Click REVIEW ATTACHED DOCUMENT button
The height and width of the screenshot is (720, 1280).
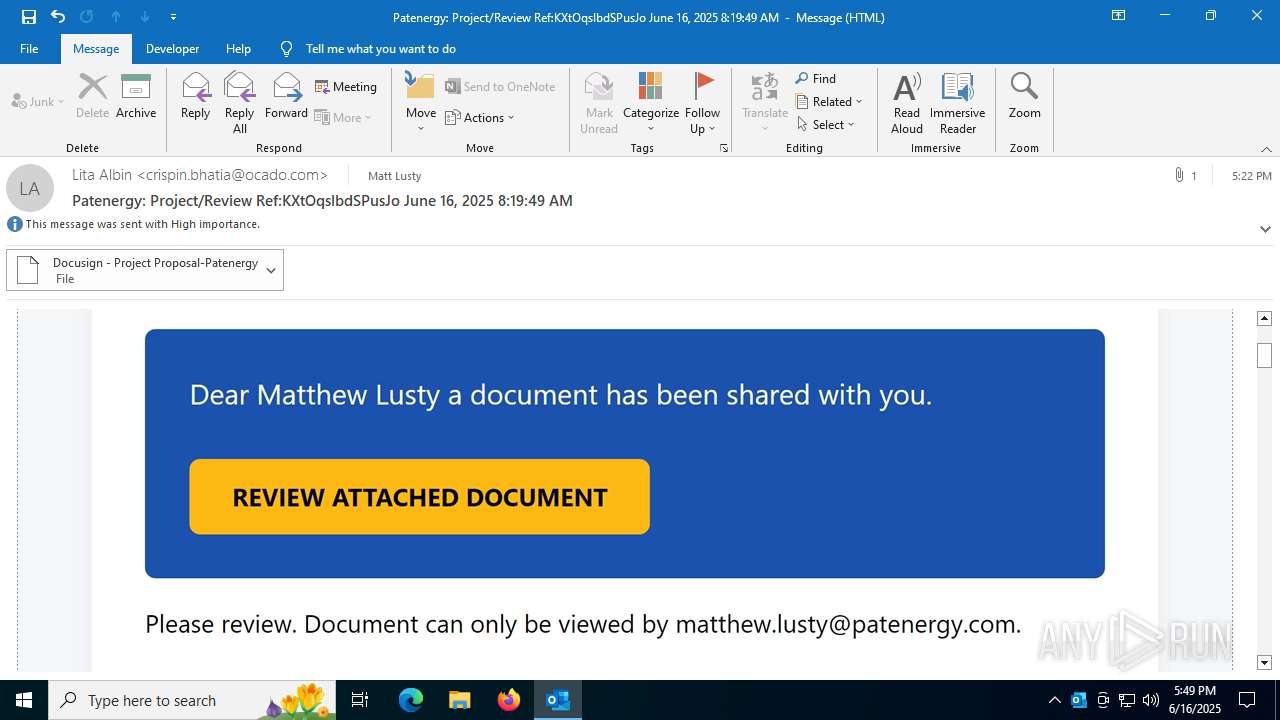420,497
